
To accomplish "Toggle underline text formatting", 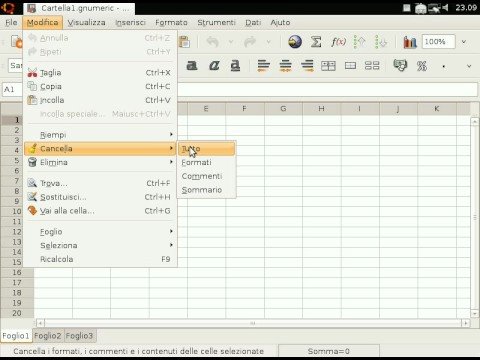I will tap(235, 66).
